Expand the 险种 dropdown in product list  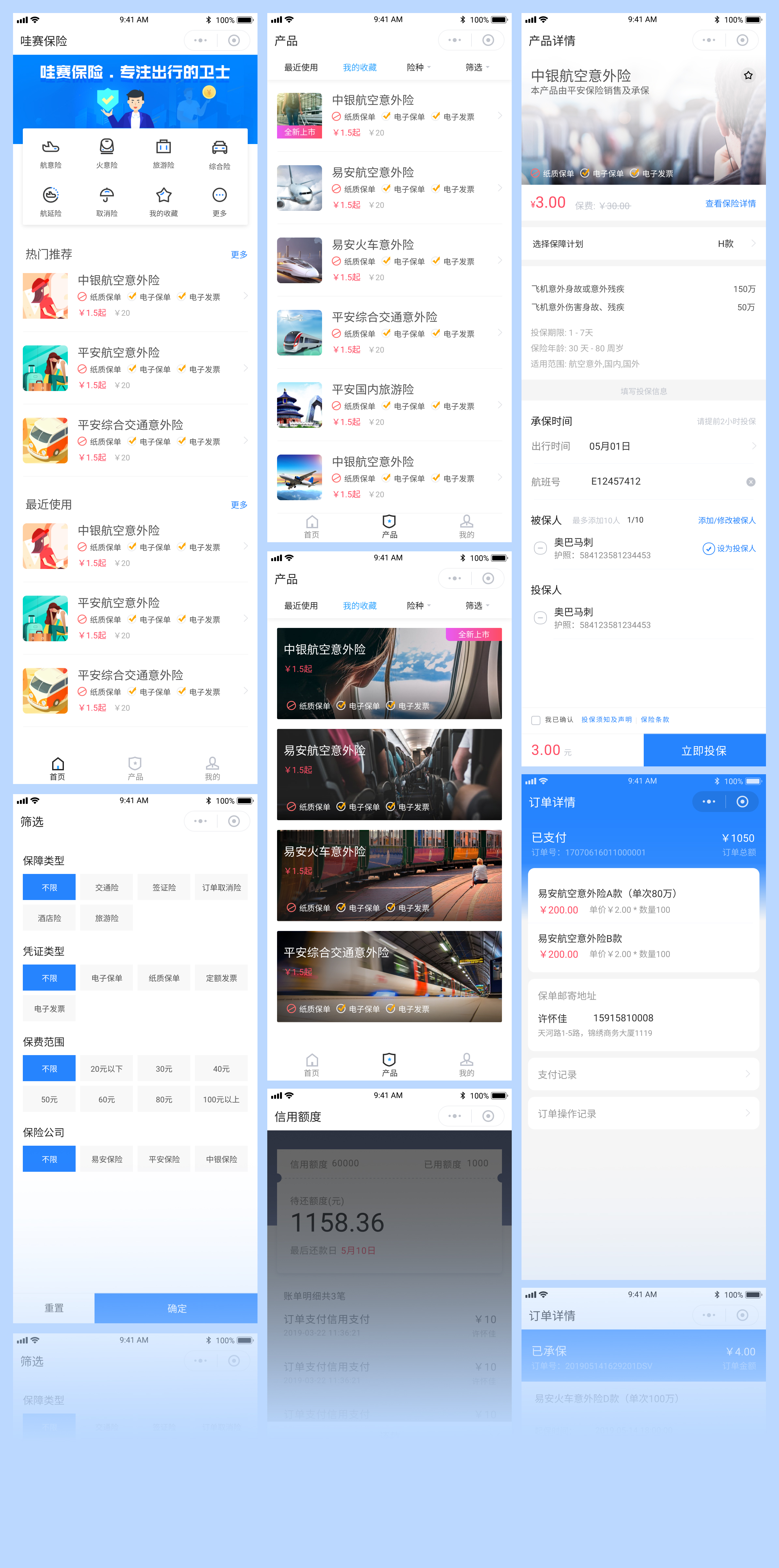(x=419, y=67)
